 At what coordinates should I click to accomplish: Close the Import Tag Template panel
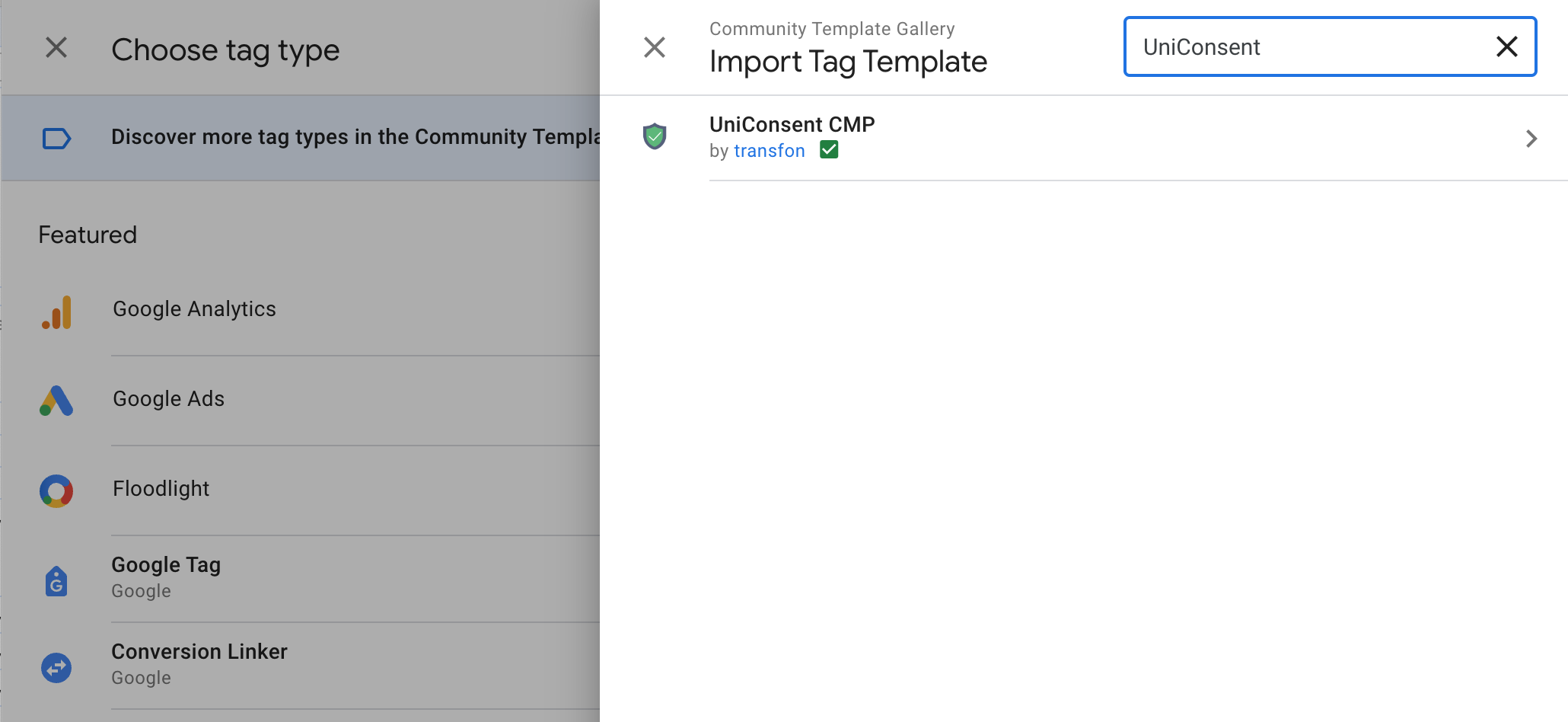pos(655,48)
